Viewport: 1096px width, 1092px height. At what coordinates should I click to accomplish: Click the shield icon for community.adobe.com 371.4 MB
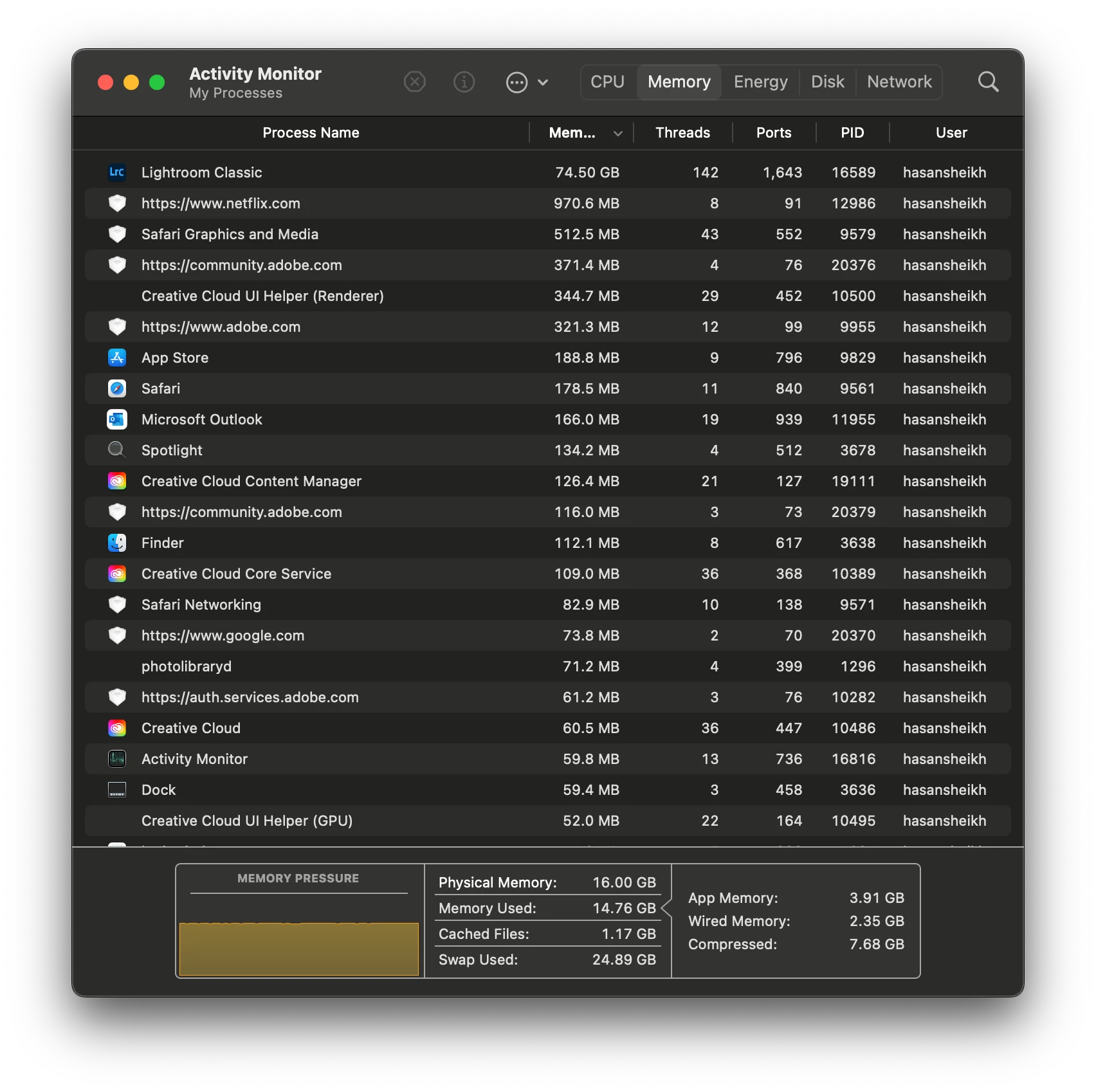pos(117,265)
